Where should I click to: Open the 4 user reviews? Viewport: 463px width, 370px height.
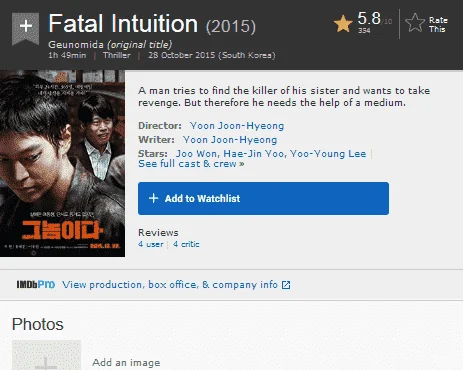pos(151,244)
